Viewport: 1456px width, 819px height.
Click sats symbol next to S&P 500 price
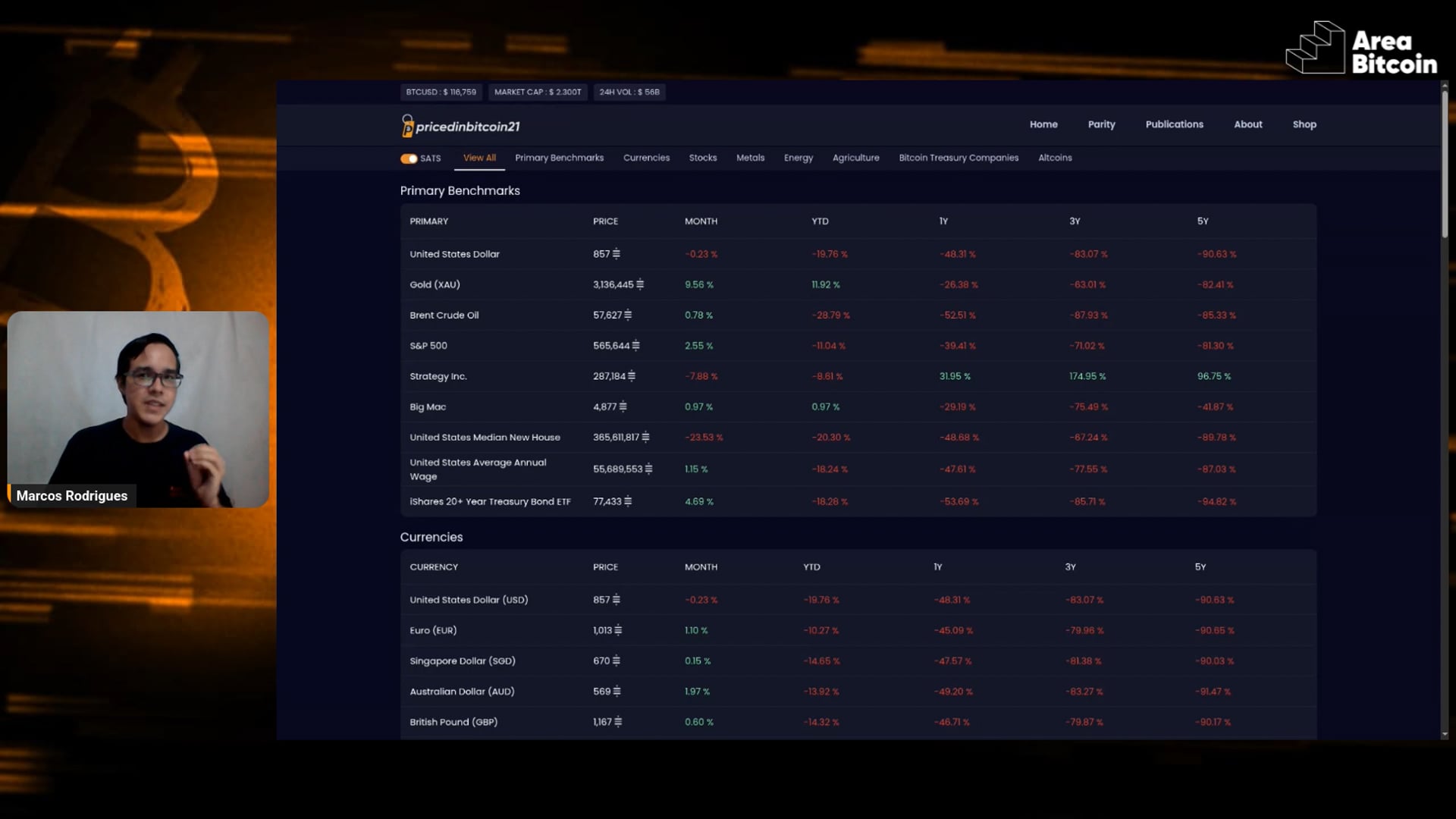635,346
